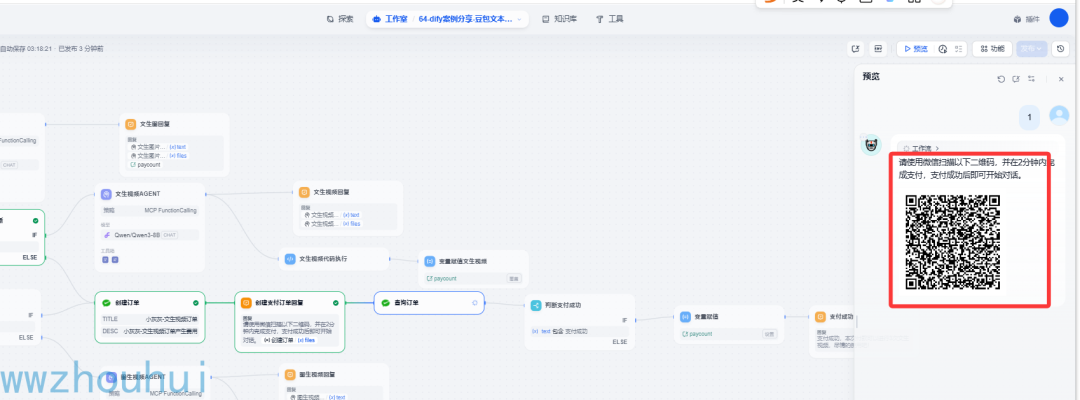Viewport: 1080px width, 400px height.
Task: Select the 创建订单 WeChat pay node icon
Action: pyautogui.click(x=107, y=302)
